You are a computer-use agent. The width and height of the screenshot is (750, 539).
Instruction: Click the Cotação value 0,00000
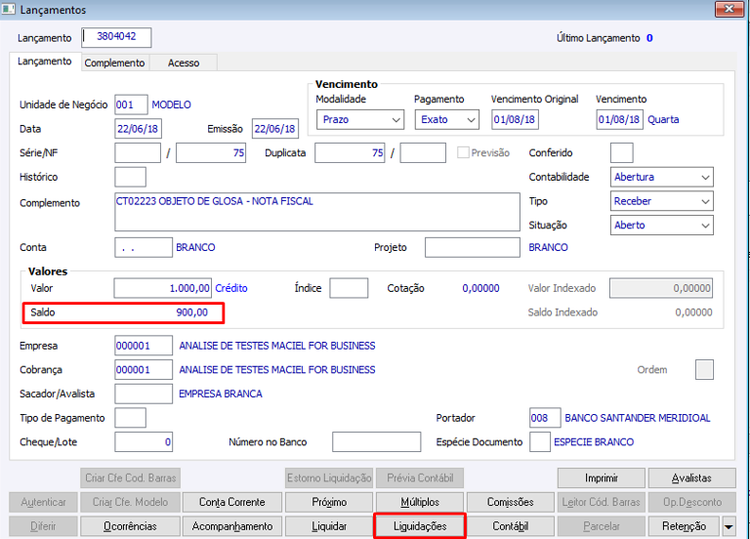pyautogui.click(x=481, y=288)
